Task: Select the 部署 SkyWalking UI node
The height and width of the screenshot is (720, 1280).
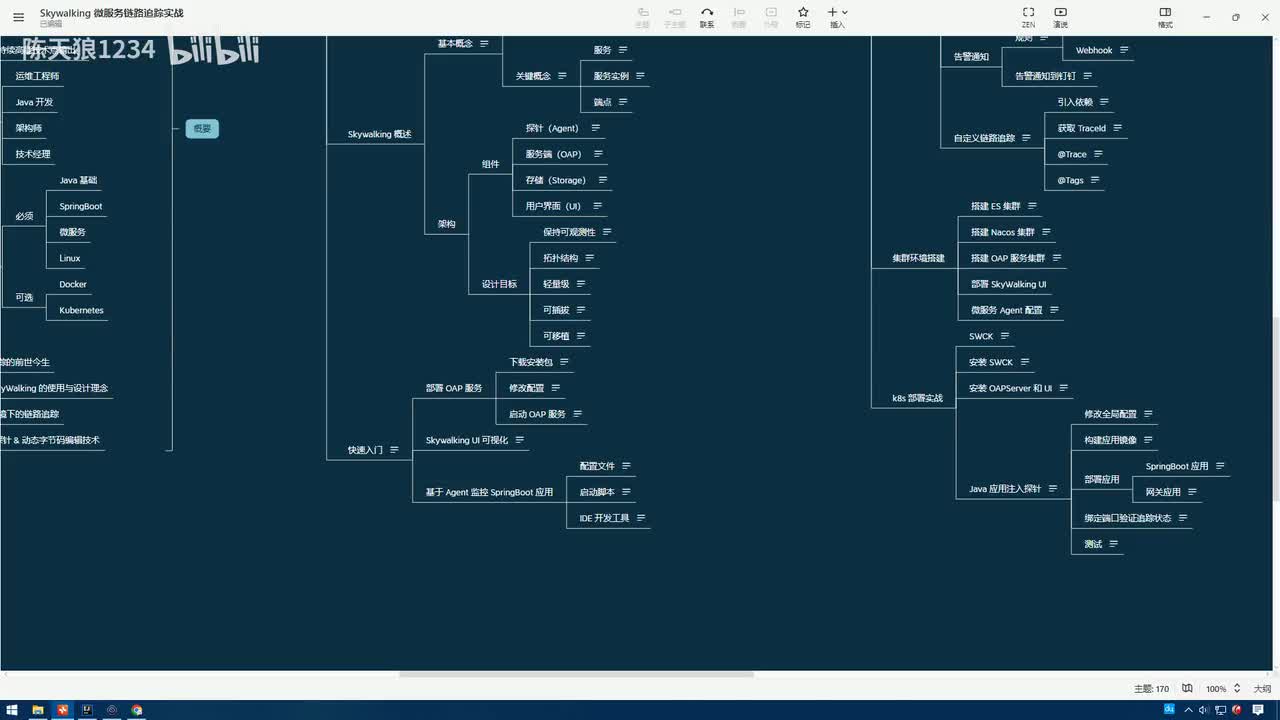Action: click(x=1008, y=284)
